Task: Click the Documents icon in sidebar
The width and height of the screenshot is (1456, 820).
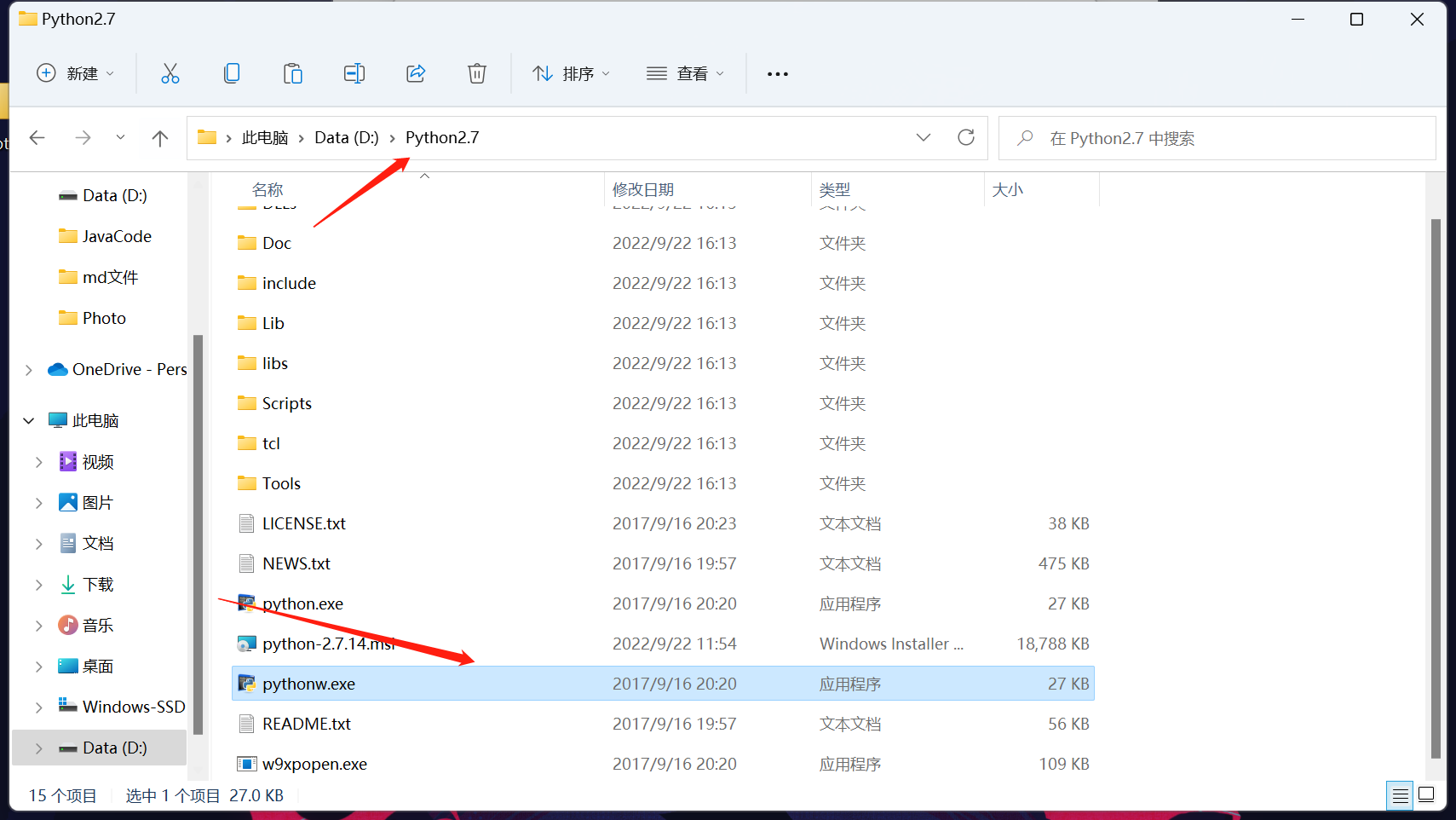Action: click(68, 543)
